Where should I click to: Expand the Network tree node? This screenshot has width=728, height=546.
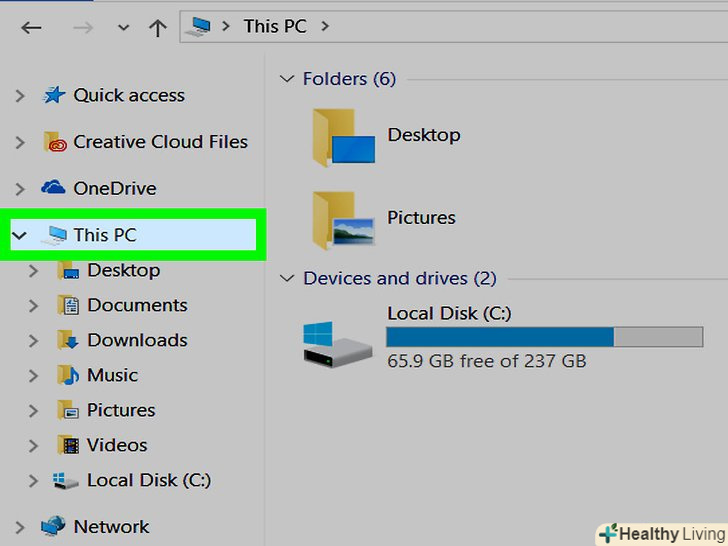pos(20,528)
